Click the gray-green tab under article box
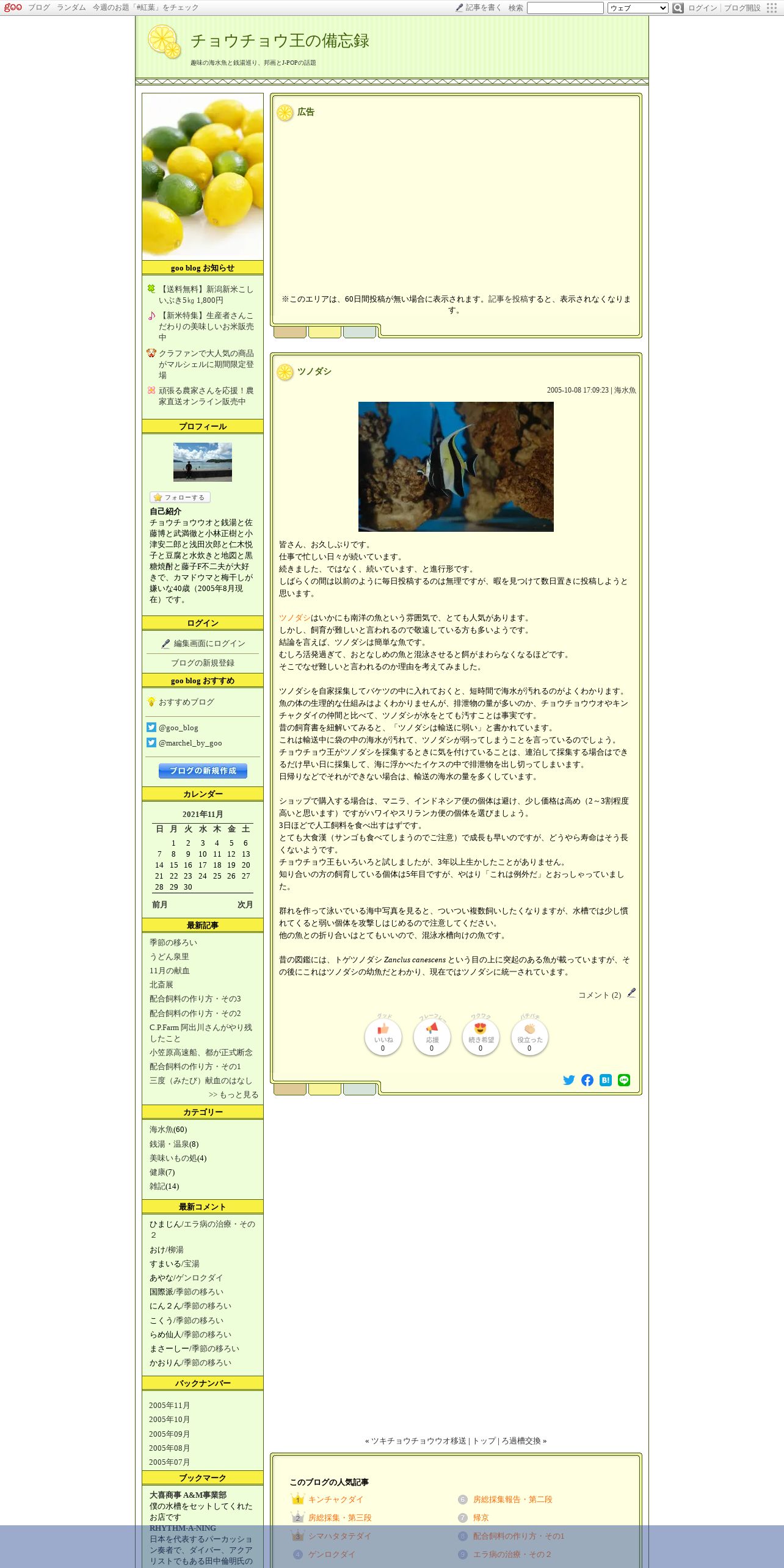Image resolution: width=784 pixels, height=1568 pixels. [360, 1089]
